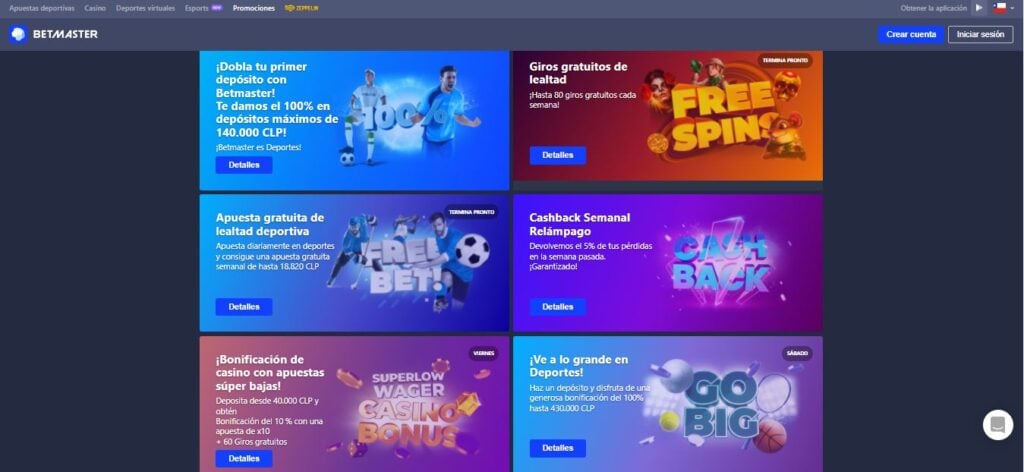Open the Apuestas deportivas menu
Viewport: 1024px width, 472px height.
coord(42,8)
